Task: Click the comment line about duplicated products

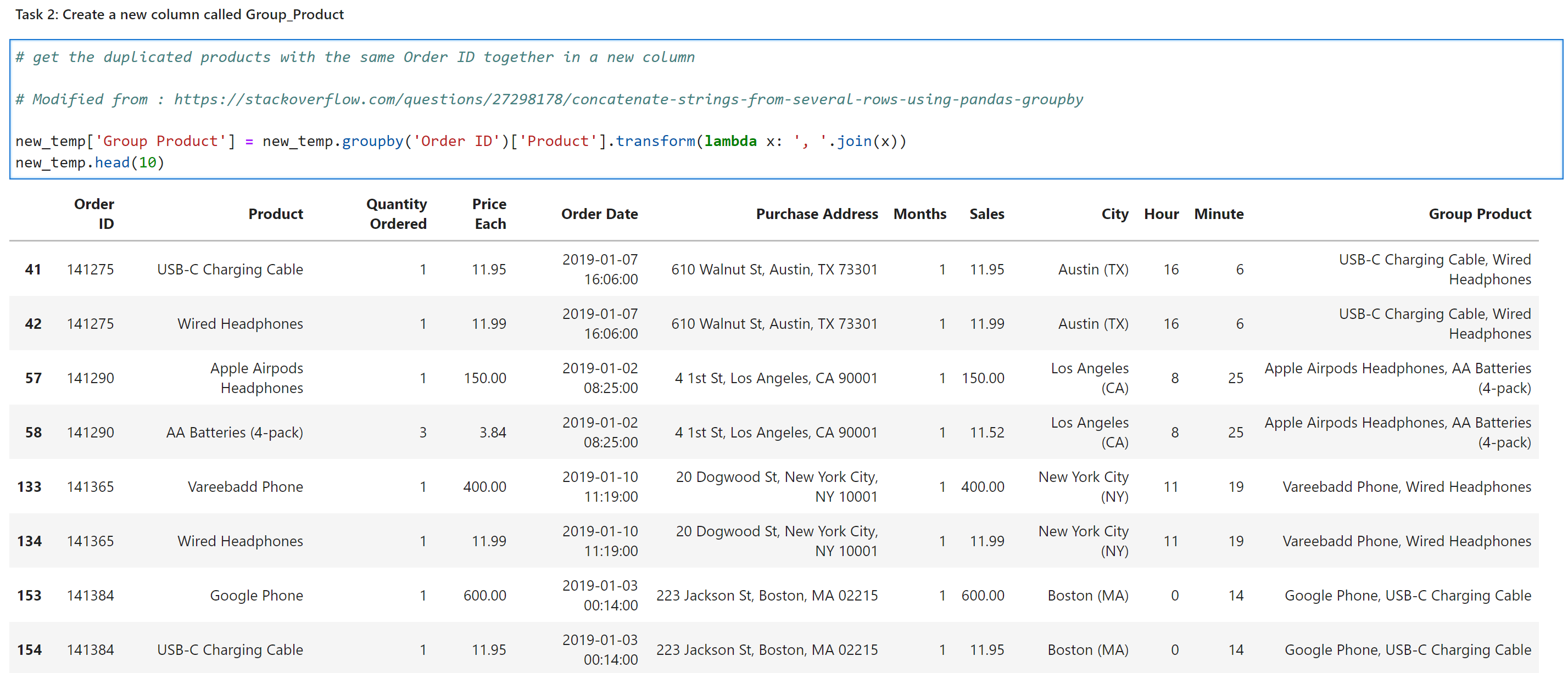Action: 355,57
